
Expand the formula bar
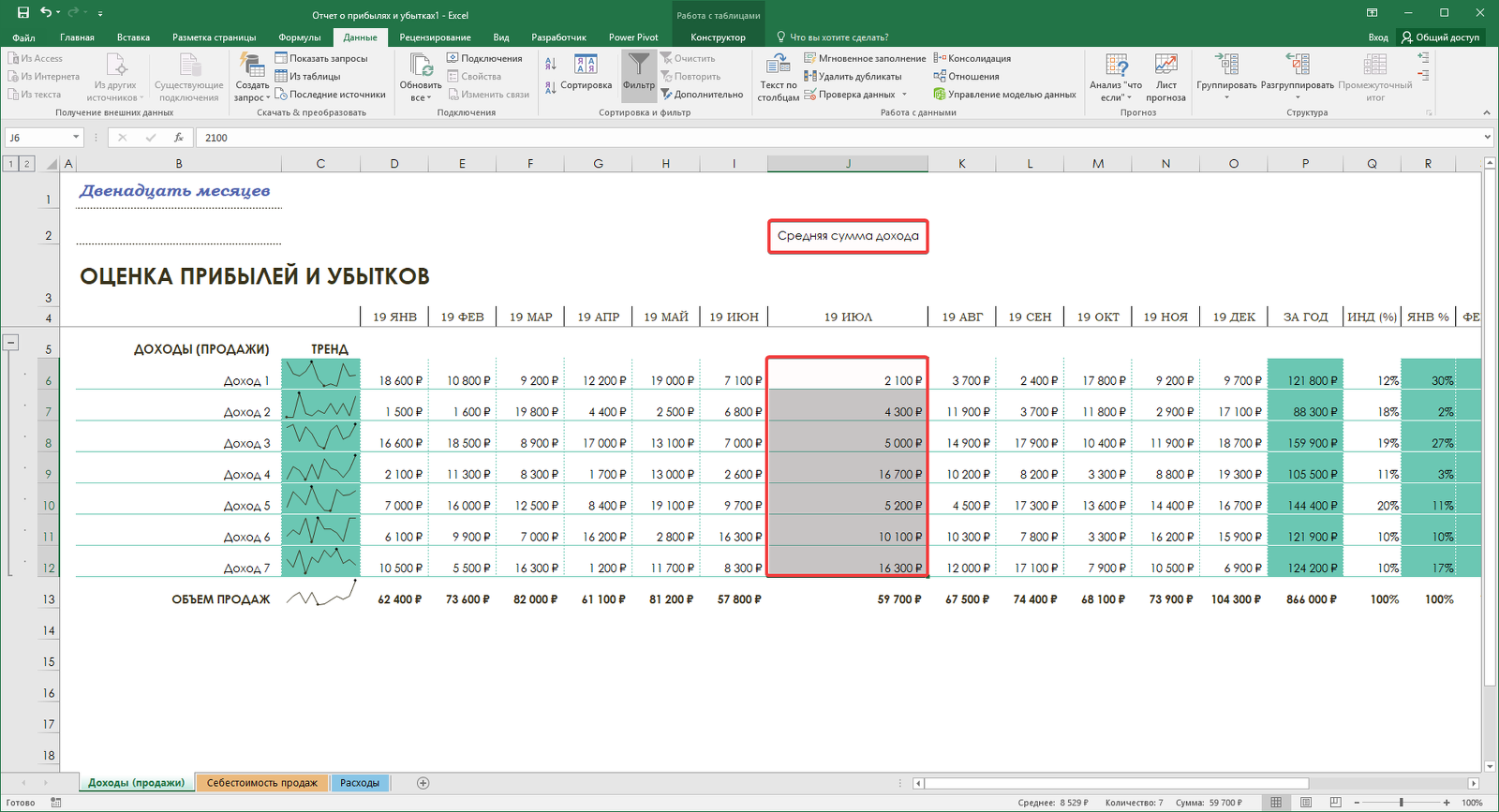(x=1487, y=138)
